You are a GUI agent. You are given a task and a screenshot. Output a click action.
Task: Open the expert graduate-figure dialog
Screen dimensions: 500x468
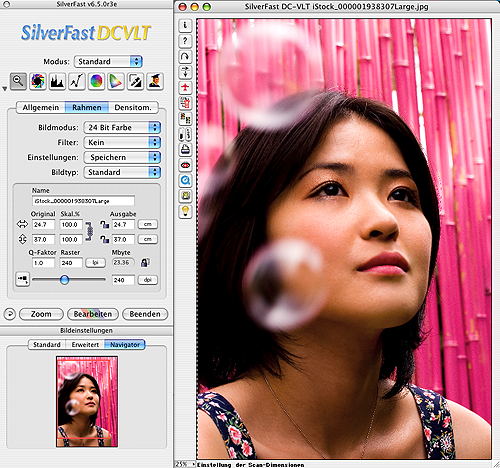[x=155, y=81]
